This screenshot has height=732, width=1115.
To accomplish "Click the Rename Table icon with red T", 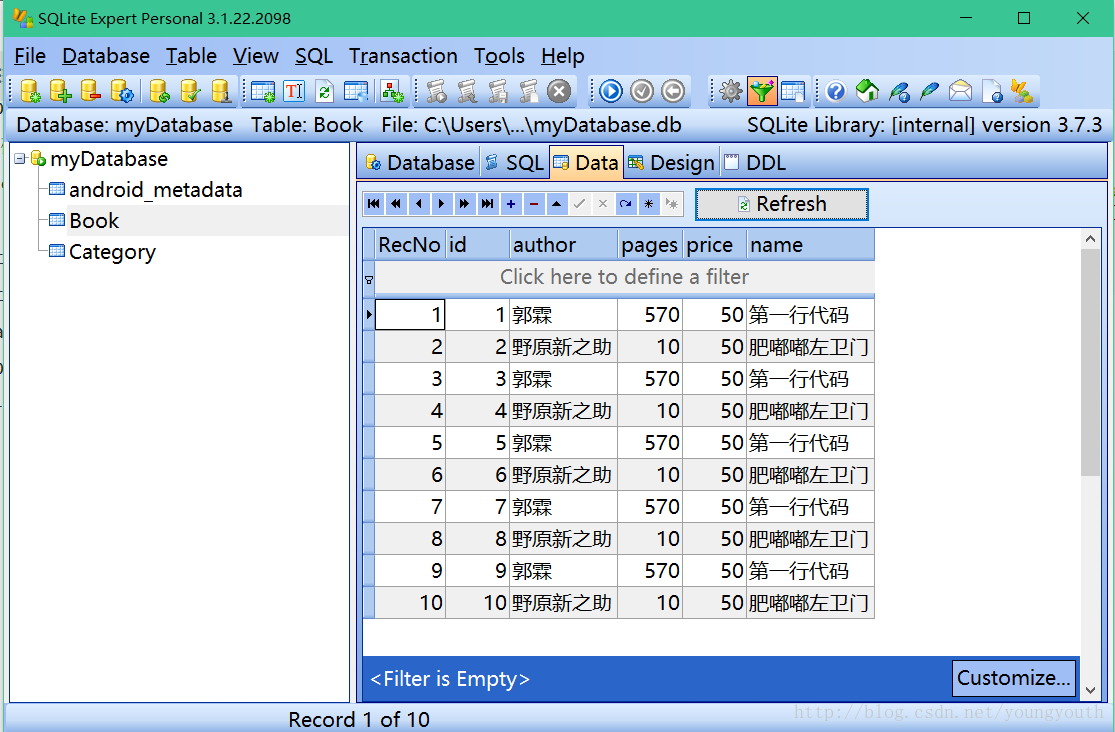I will pos(294,91).
